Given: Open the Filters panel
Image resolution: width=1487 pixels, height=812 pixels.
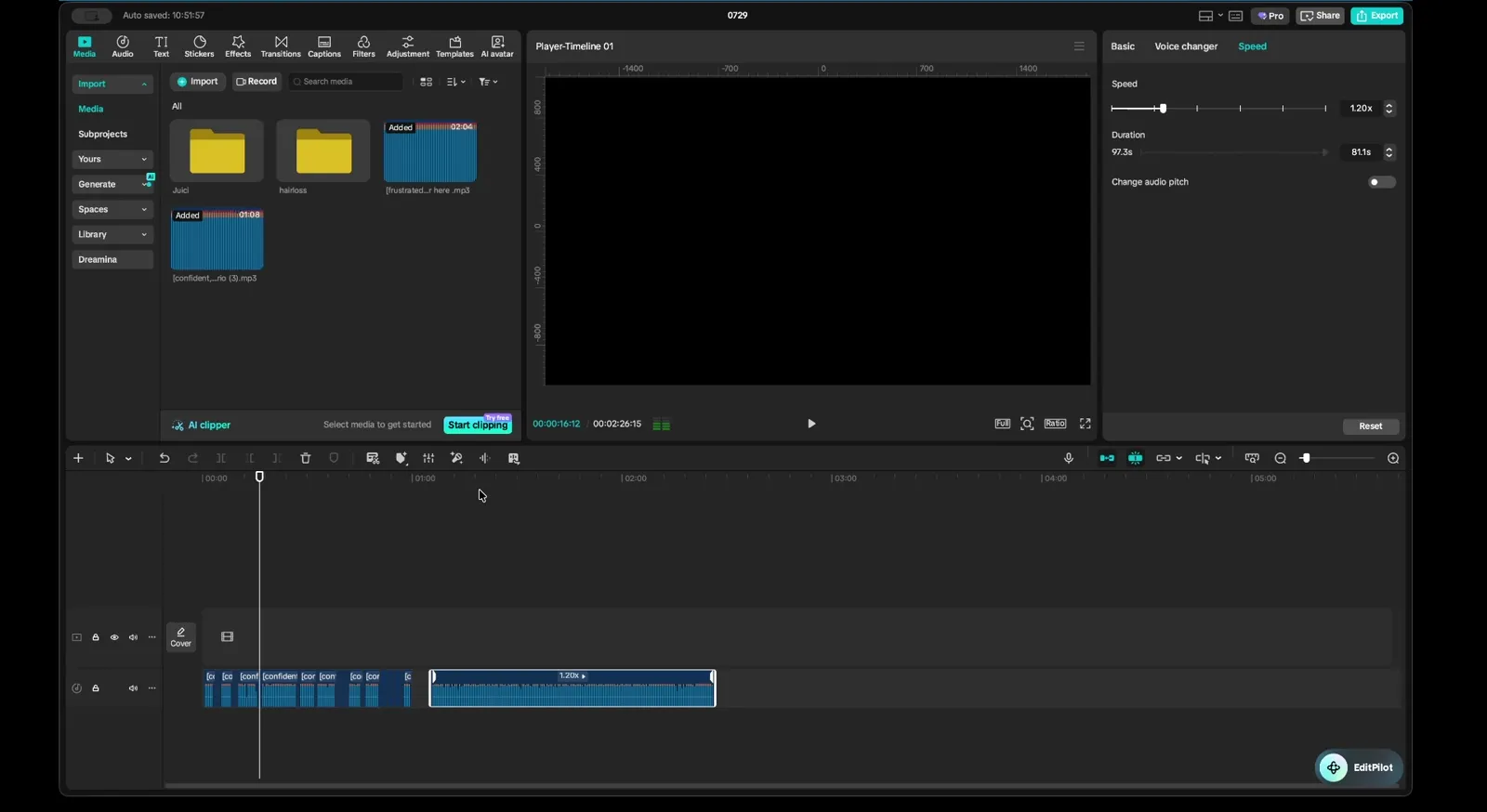Looking at the screenshot, I should 363,46.
